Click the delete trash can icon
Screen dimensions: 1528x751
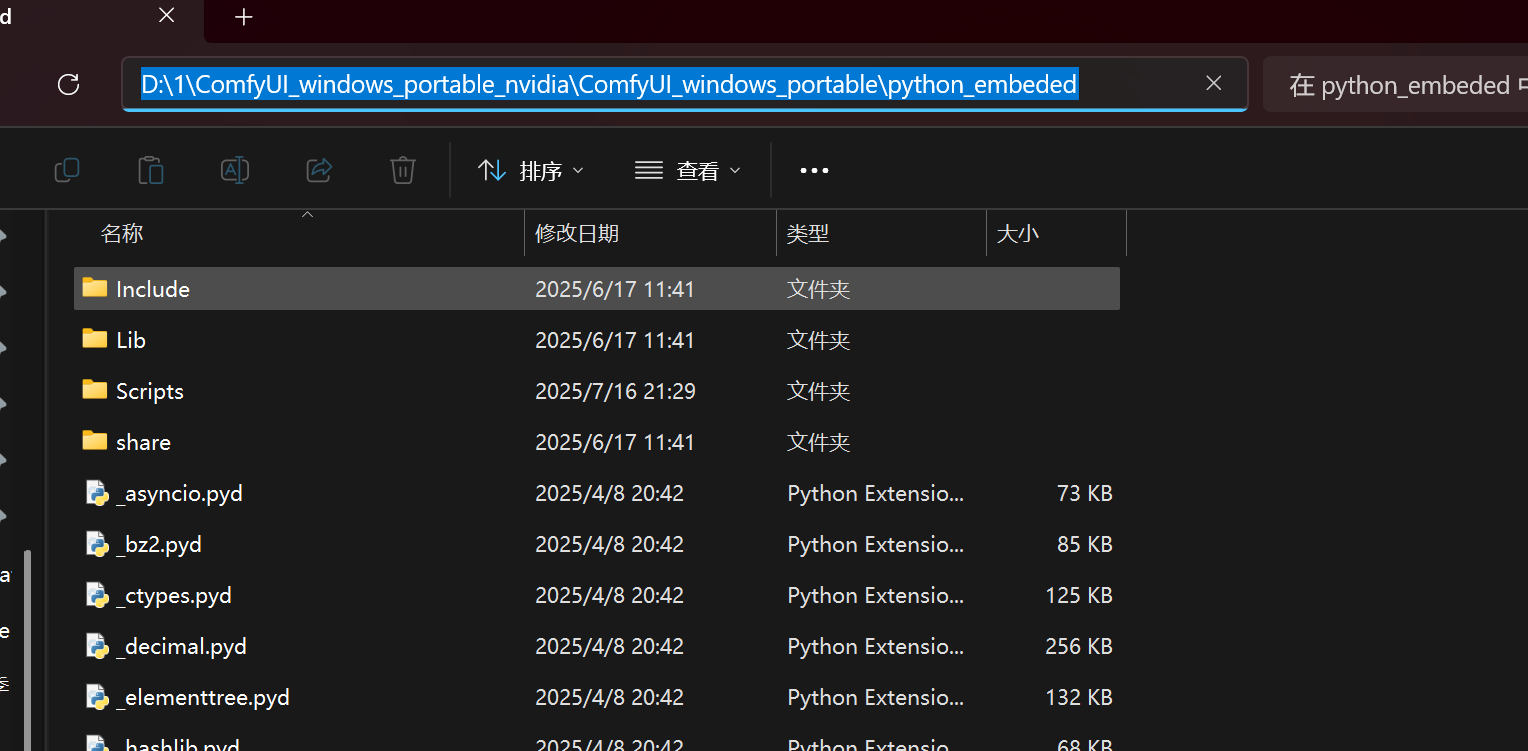[x=403, y=171]
